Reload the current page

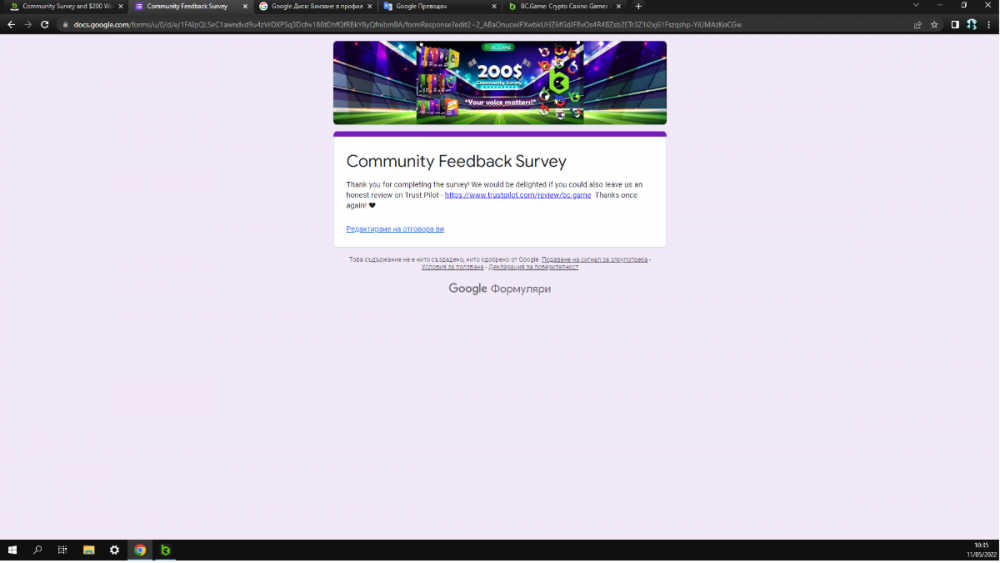pyautogui.click(x=45, y=24)
